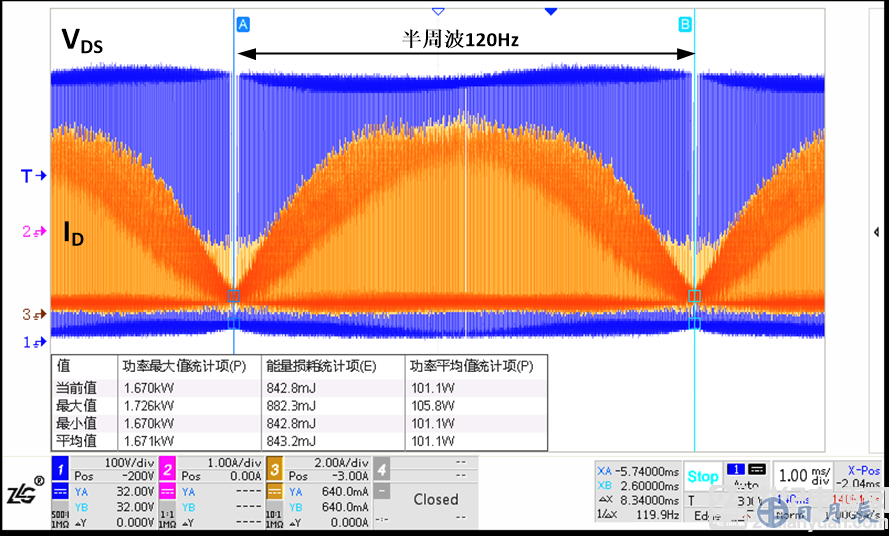Click cursor B marker at top
The height and width of the screenshot is (536, 889).
(x=685, y=24)
